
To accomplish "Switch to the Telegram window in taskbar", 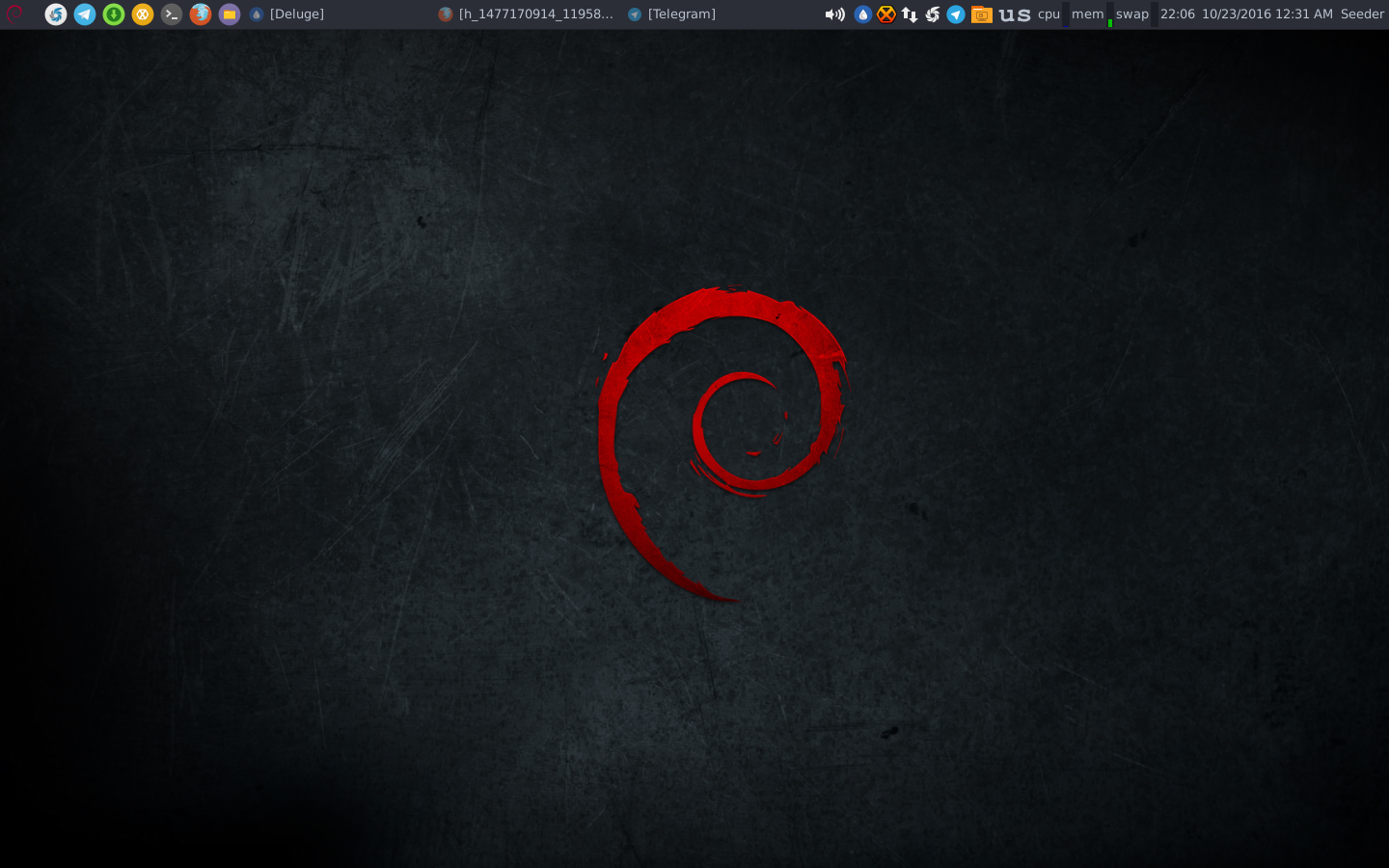I will coord(672,14).
